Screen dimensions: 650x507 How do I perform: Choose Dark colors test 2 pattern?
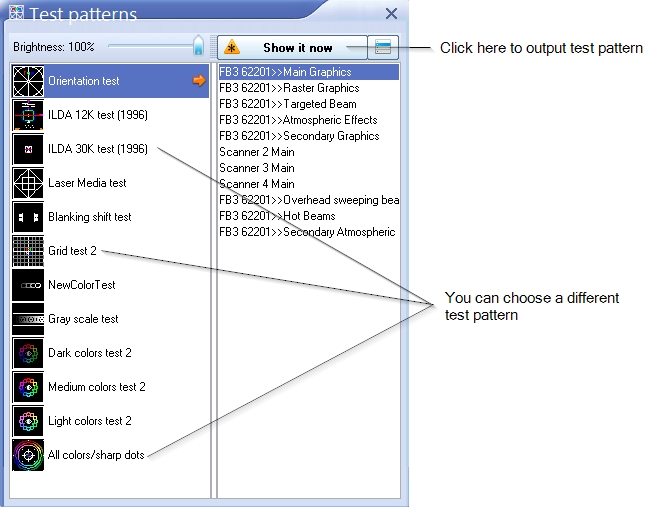[x=90, y=353]
